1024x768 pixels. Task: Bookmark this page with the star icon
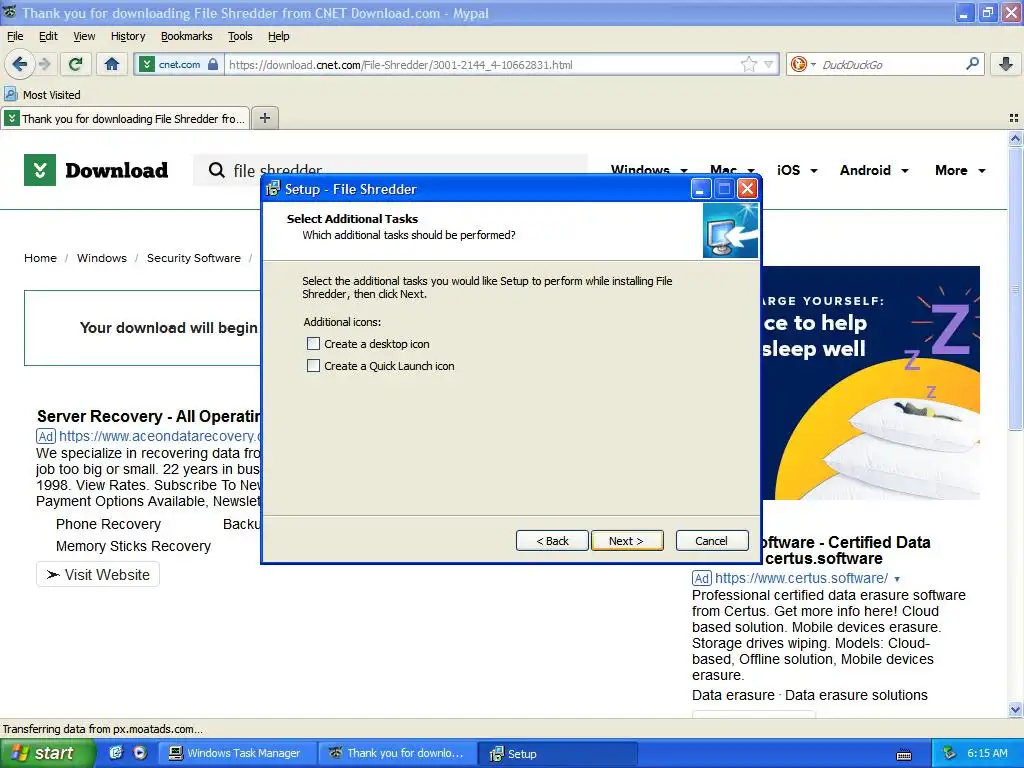pyautogui.click(x=748, y=64)
